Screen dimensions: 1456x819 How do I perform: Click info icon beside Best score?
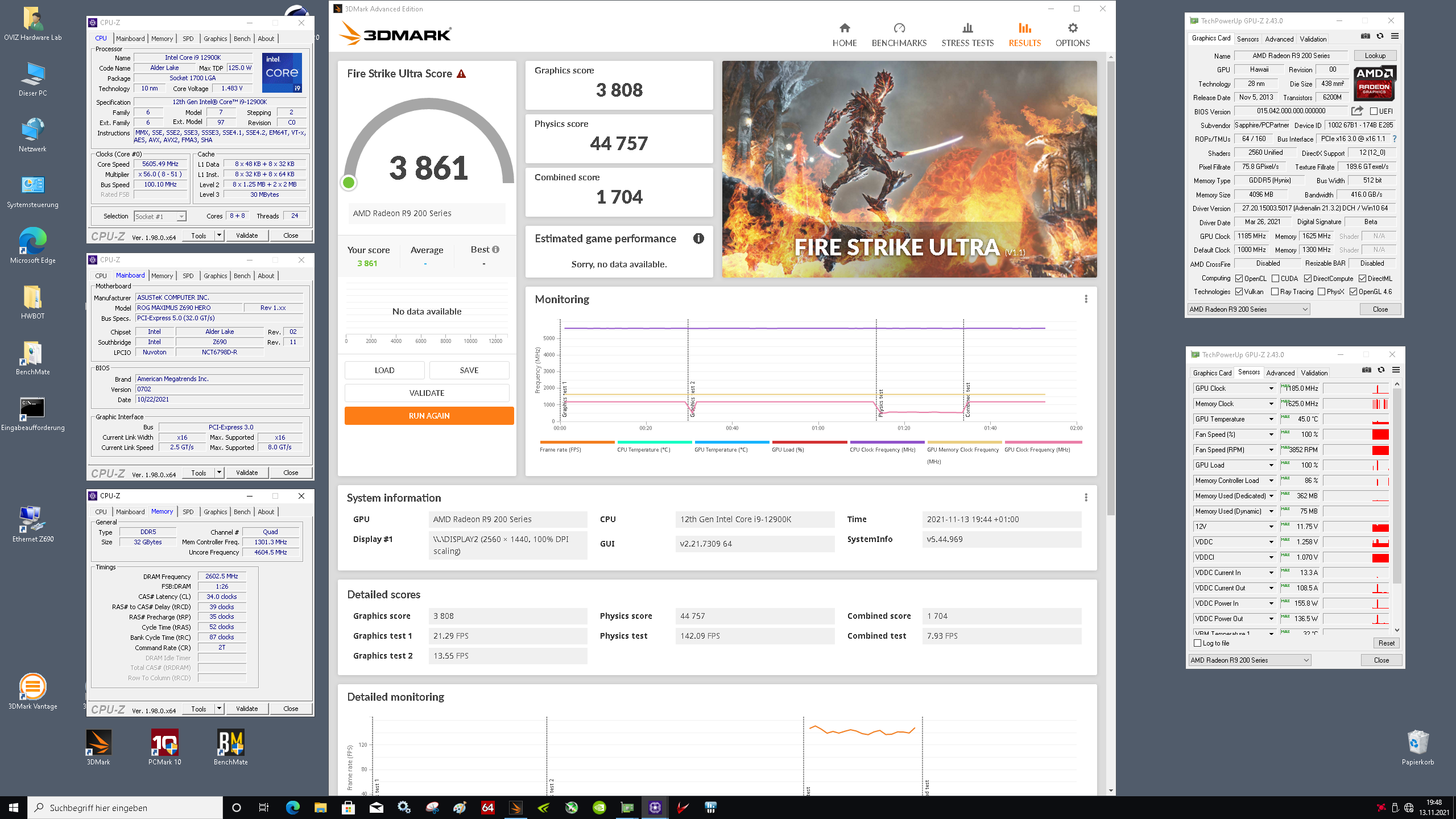pyautogui.click(x=496, y=250)
